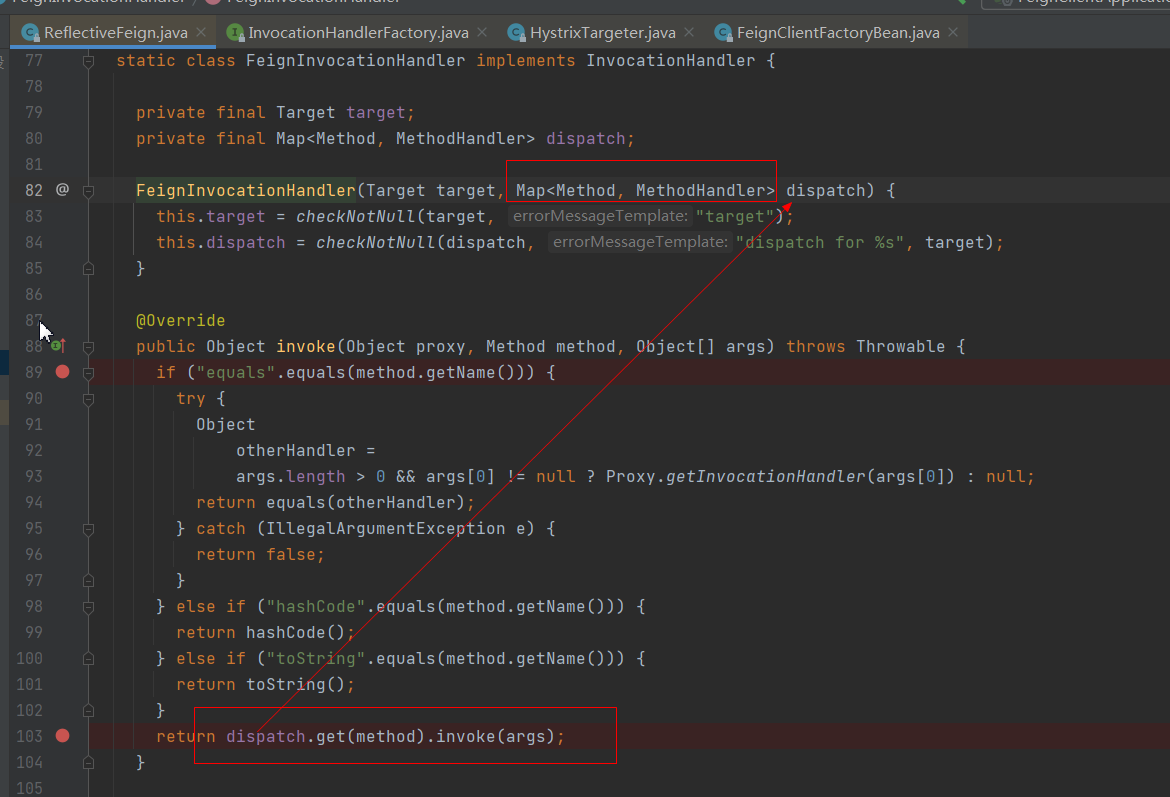Click the InvocationHandler interface name on line 77
The height and width of the screenshot is (797, 1170).
pyautogui.click(x=671, y=61)
